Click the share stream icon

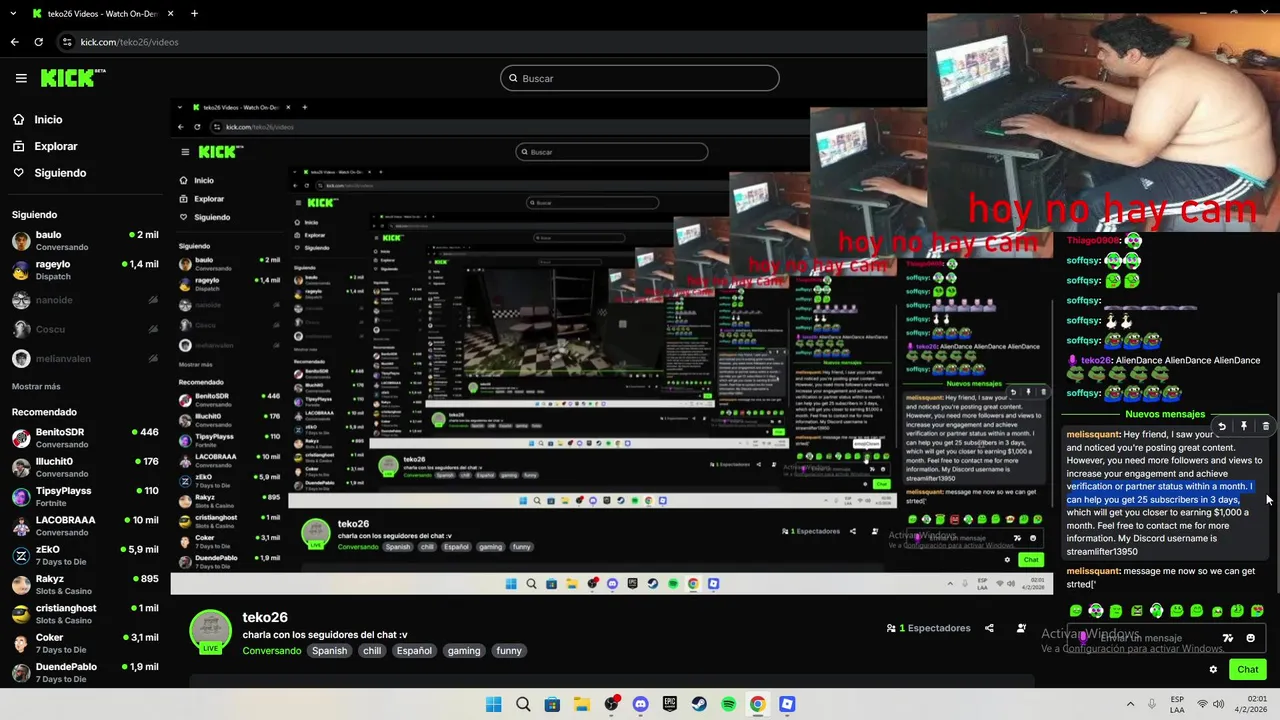click(989, 628)
